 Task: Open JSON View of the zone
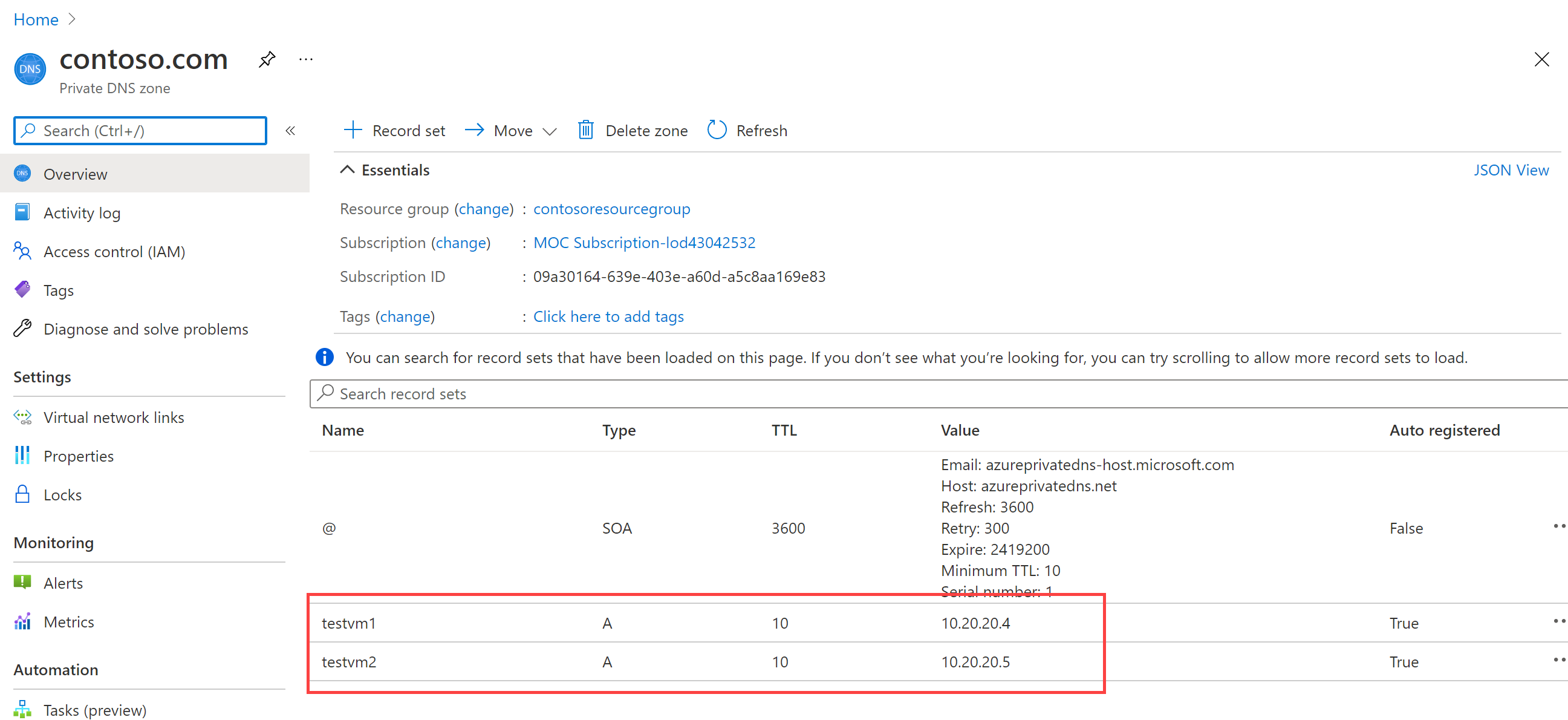pyautogui.click(x=1511, y=169)
